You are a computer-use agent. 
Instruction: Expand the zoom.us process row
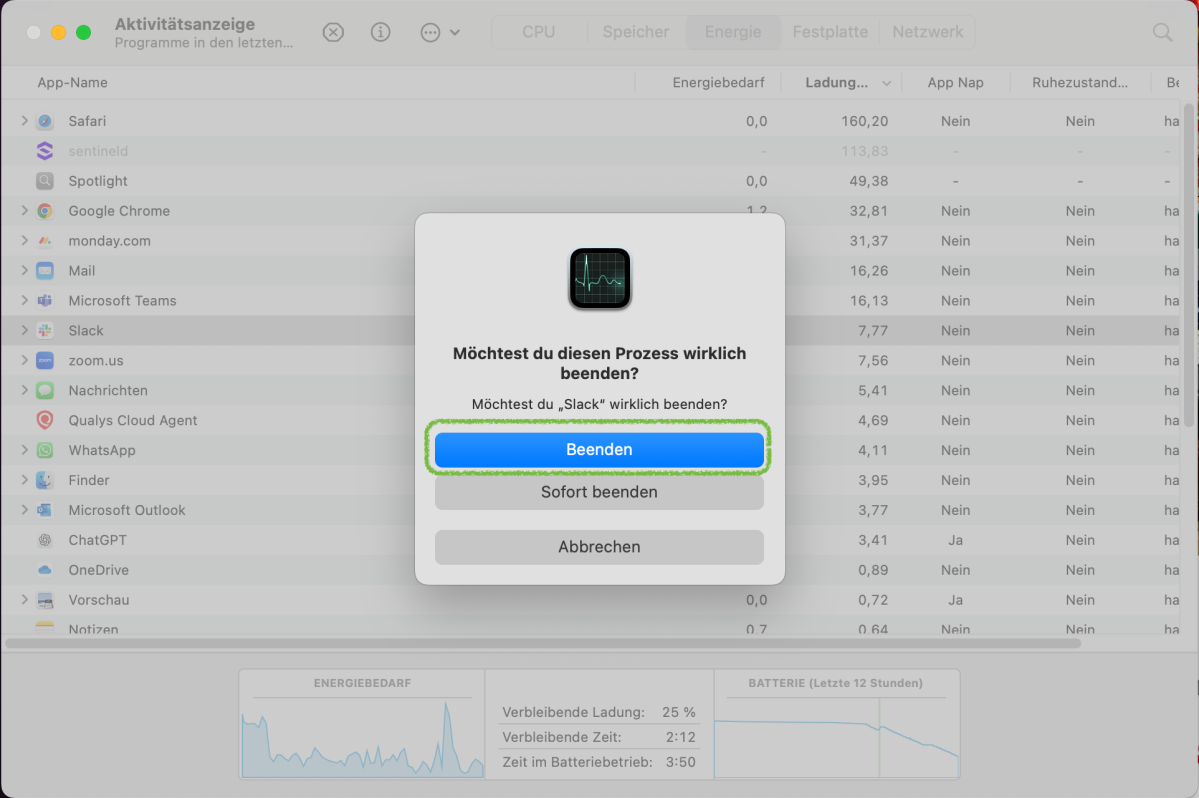coord(24,360)
